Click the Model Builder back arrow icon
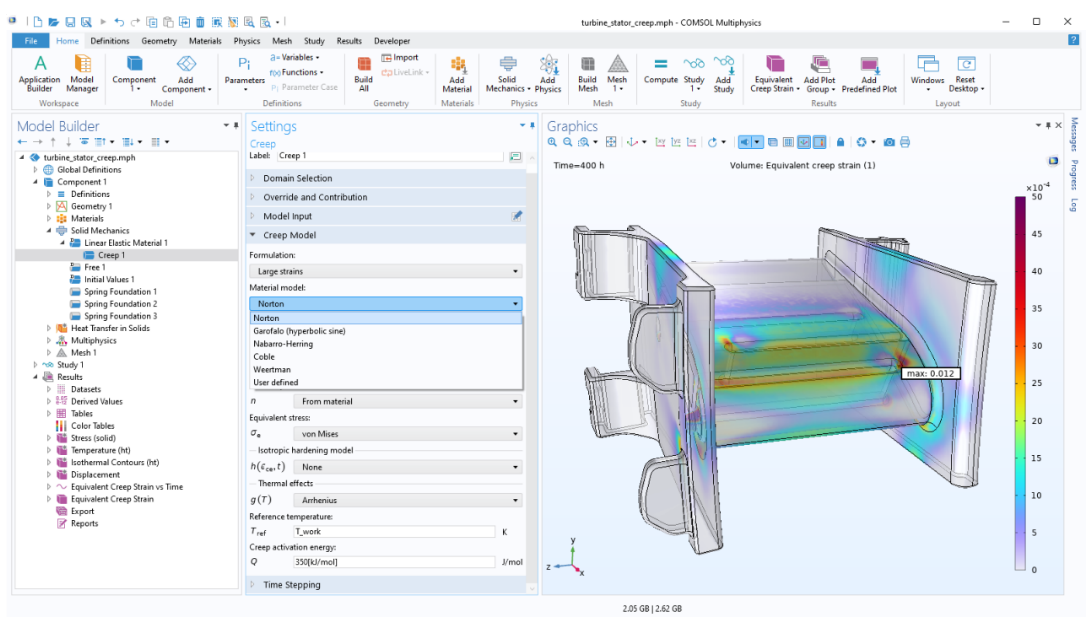Screen dimensions: 1086x619 (x=22, y=142)
